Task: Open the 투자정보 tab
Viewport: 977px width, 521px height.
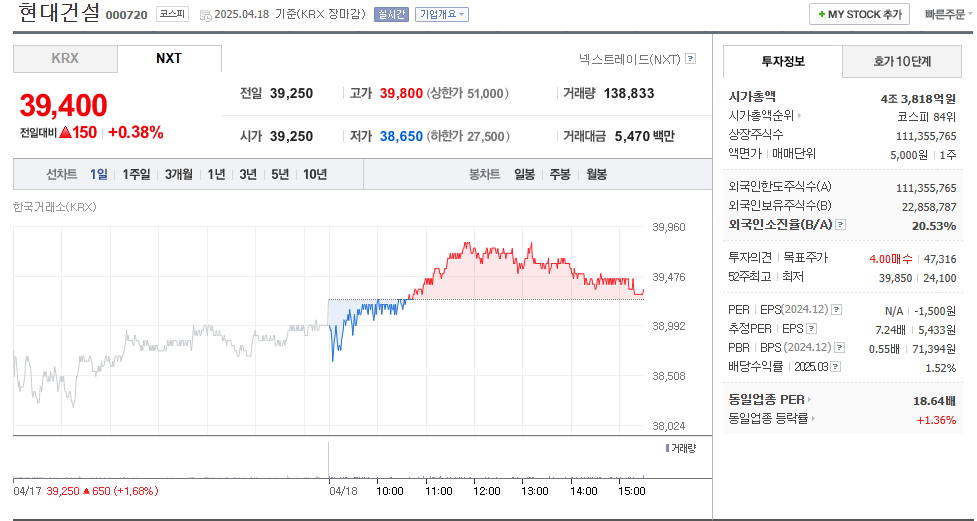Action: tap(783, 61)
